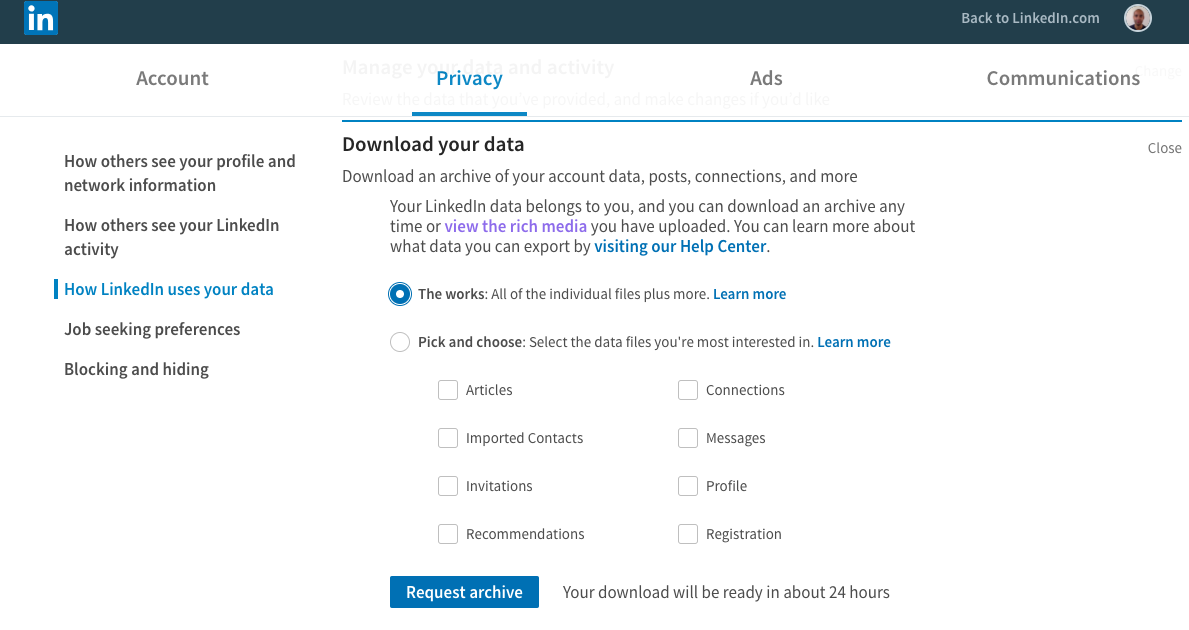This screenshot has height=630, width=1189.
Task: Enable the Connections checkbox
Action: pyautogui.click(x=688, y=390)
